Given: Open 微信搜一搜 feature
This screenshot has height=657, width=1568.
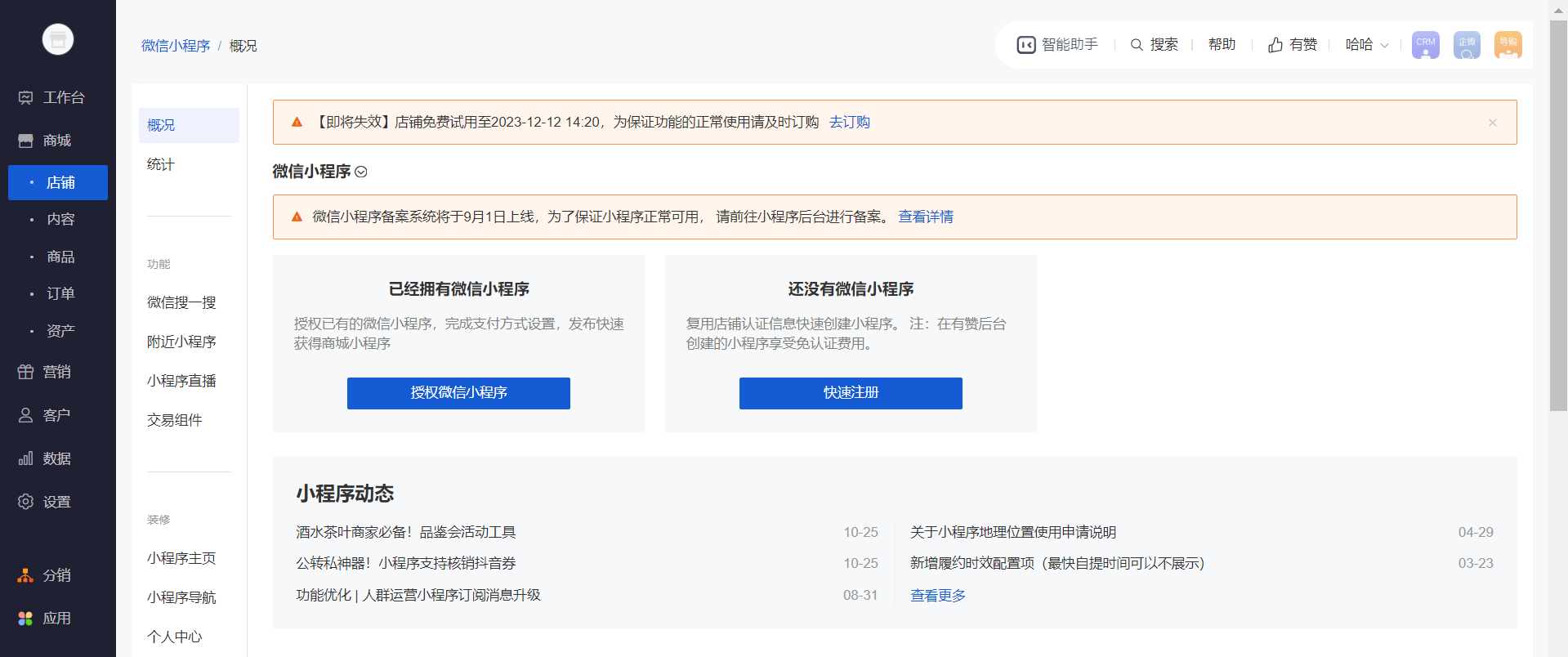Looking at the screenshot, I should click(x=181, y=302).
